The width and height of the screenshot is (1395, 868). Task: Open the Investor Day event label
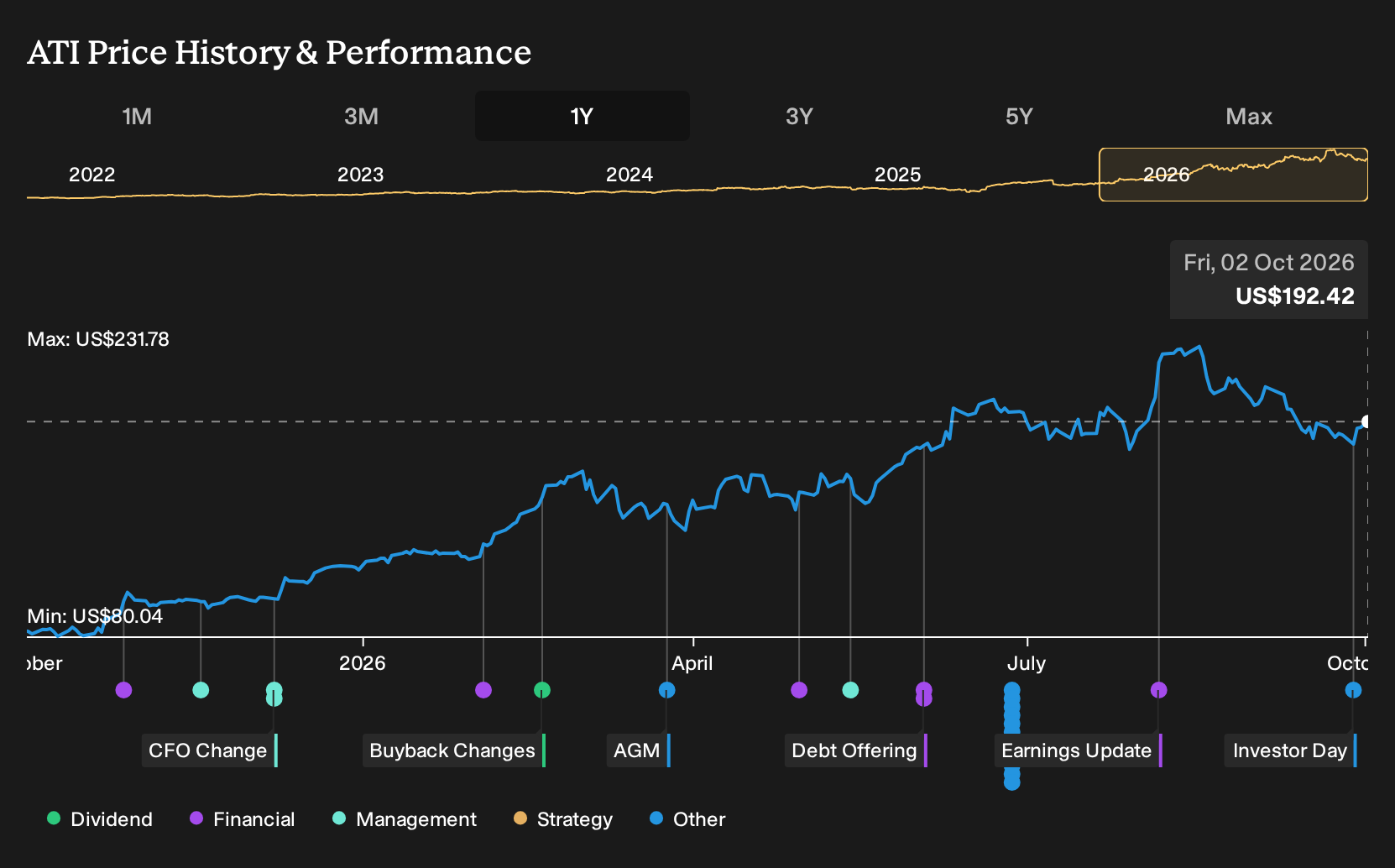pyautogui.click(x=1292, y=750)
